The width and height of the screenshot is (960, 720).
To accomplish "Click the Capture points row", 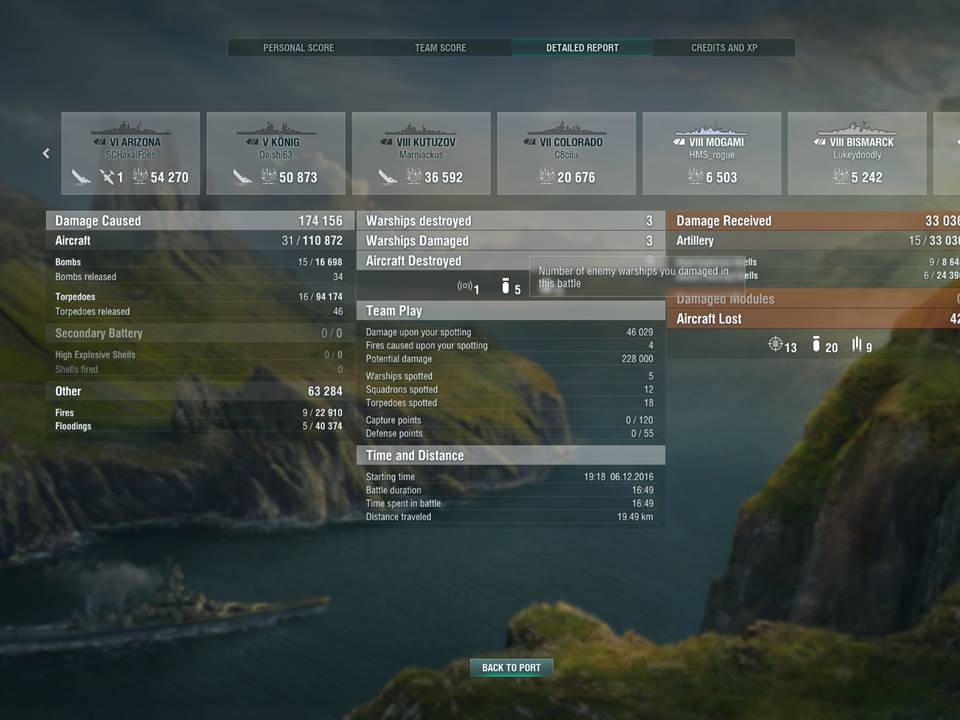I will click(x=511, y=420).
